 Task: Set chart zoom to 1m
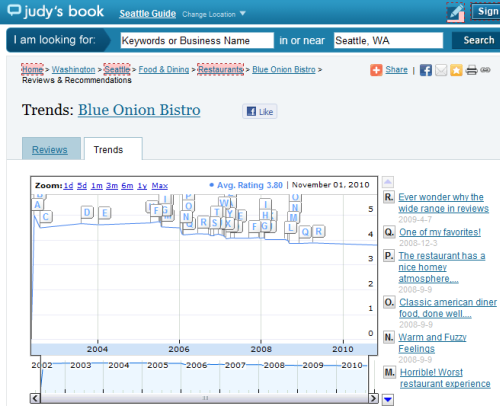point(97,186)
